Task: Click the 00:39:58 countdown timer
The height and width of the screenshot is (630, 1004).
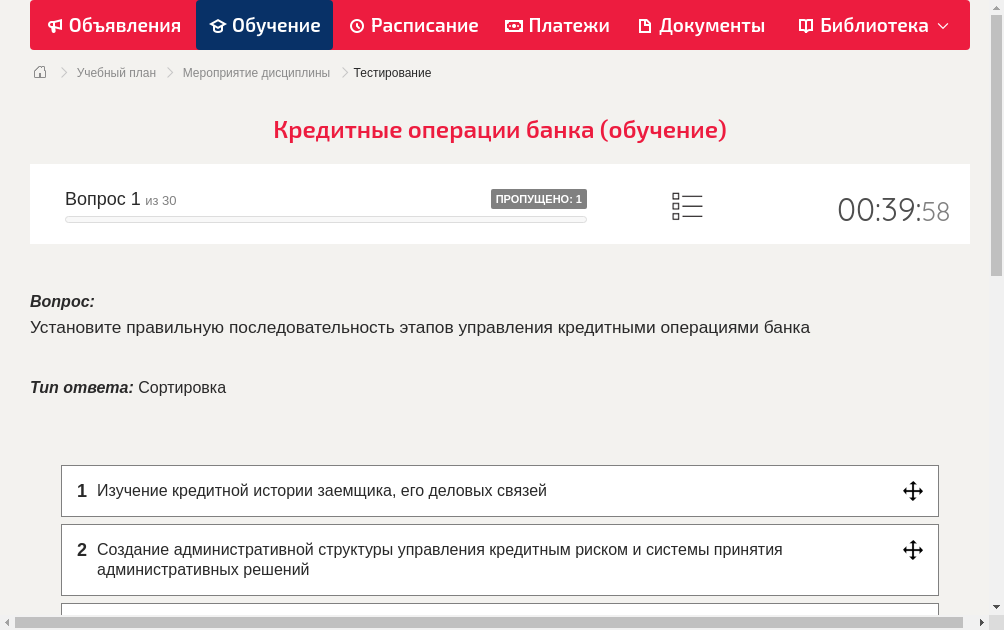Action: tap(893, 209)
